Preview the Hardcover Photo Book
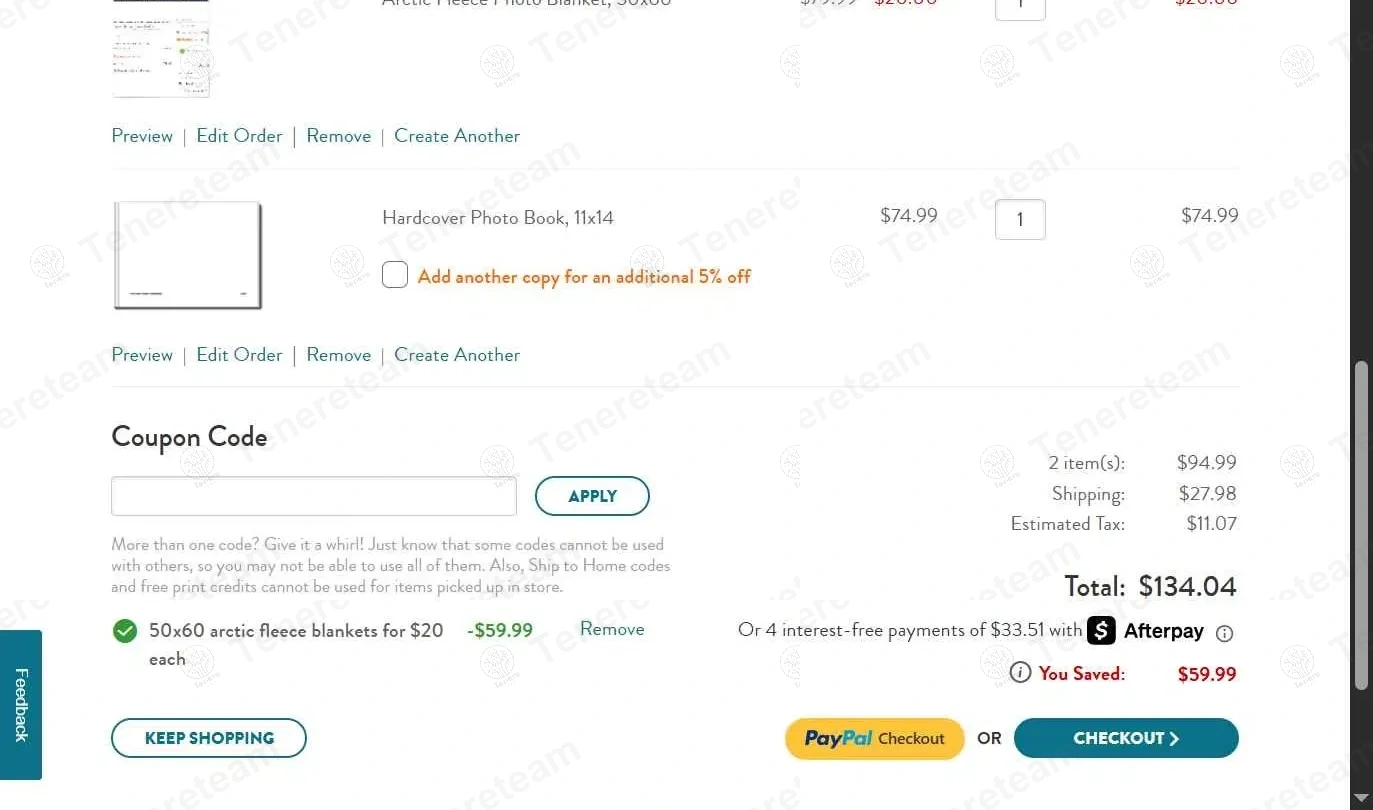Screen dimensions: 1373x810 tap(142, 355)
